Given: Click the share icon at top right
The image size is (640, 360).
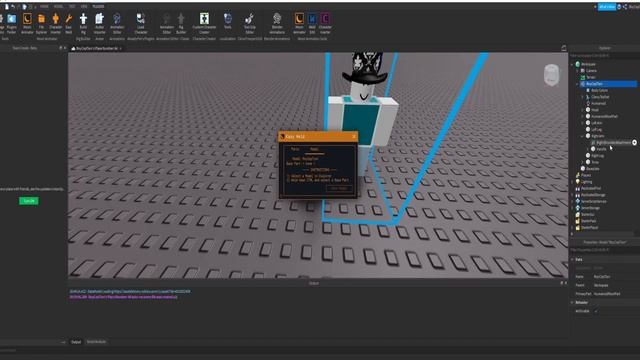Looking at the screenshot, I should tap(625, 7).
